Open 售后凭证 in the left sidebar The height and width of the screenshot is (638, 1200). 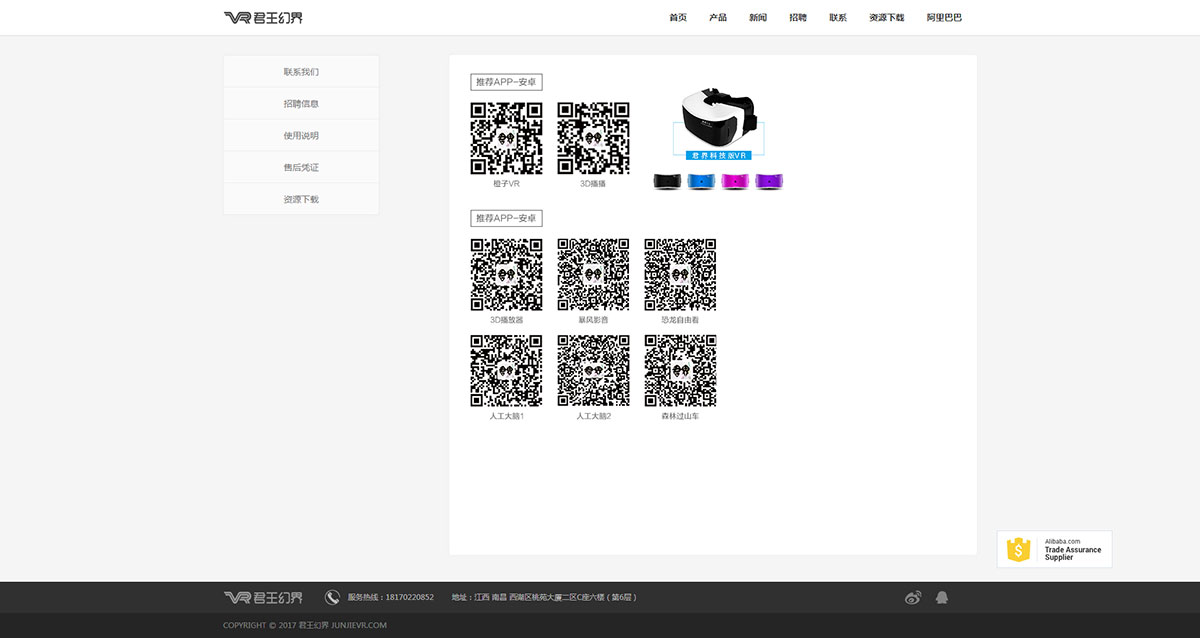point(301,168)
